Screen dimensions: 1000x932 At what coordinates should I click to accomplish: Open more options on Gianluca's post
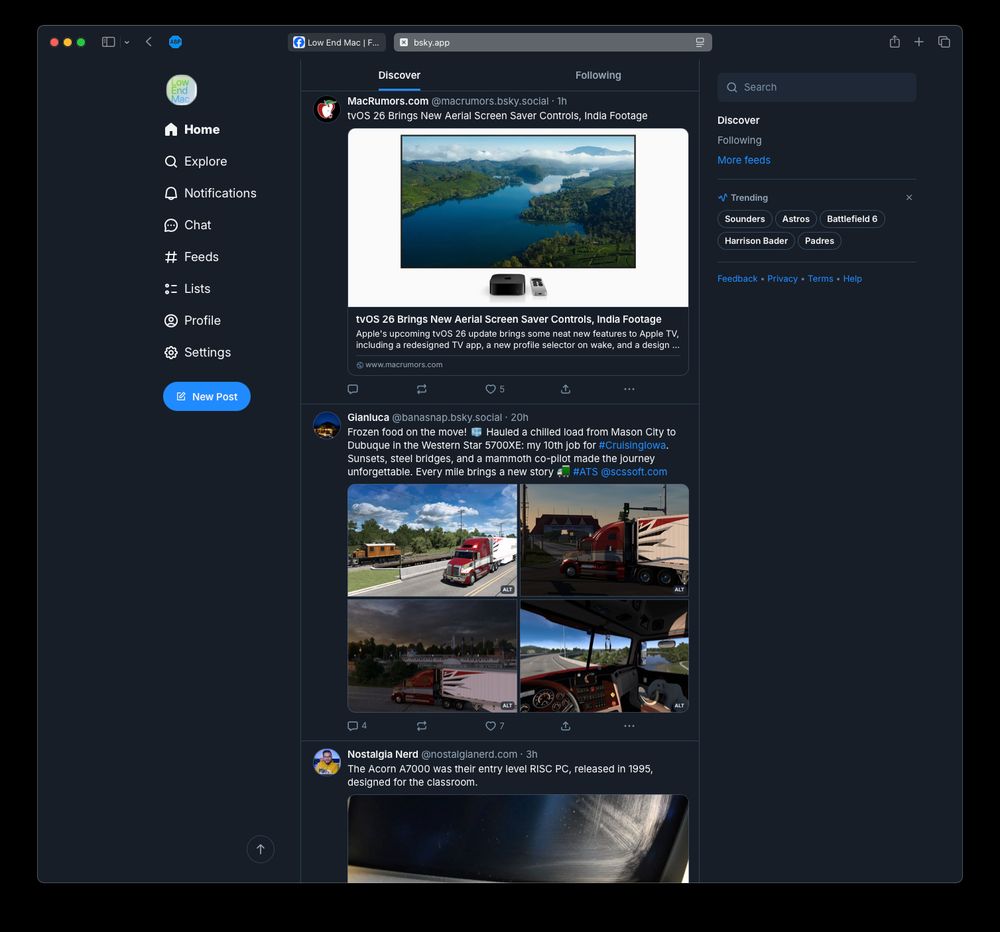pyautogui.click(x=629, y=726)
